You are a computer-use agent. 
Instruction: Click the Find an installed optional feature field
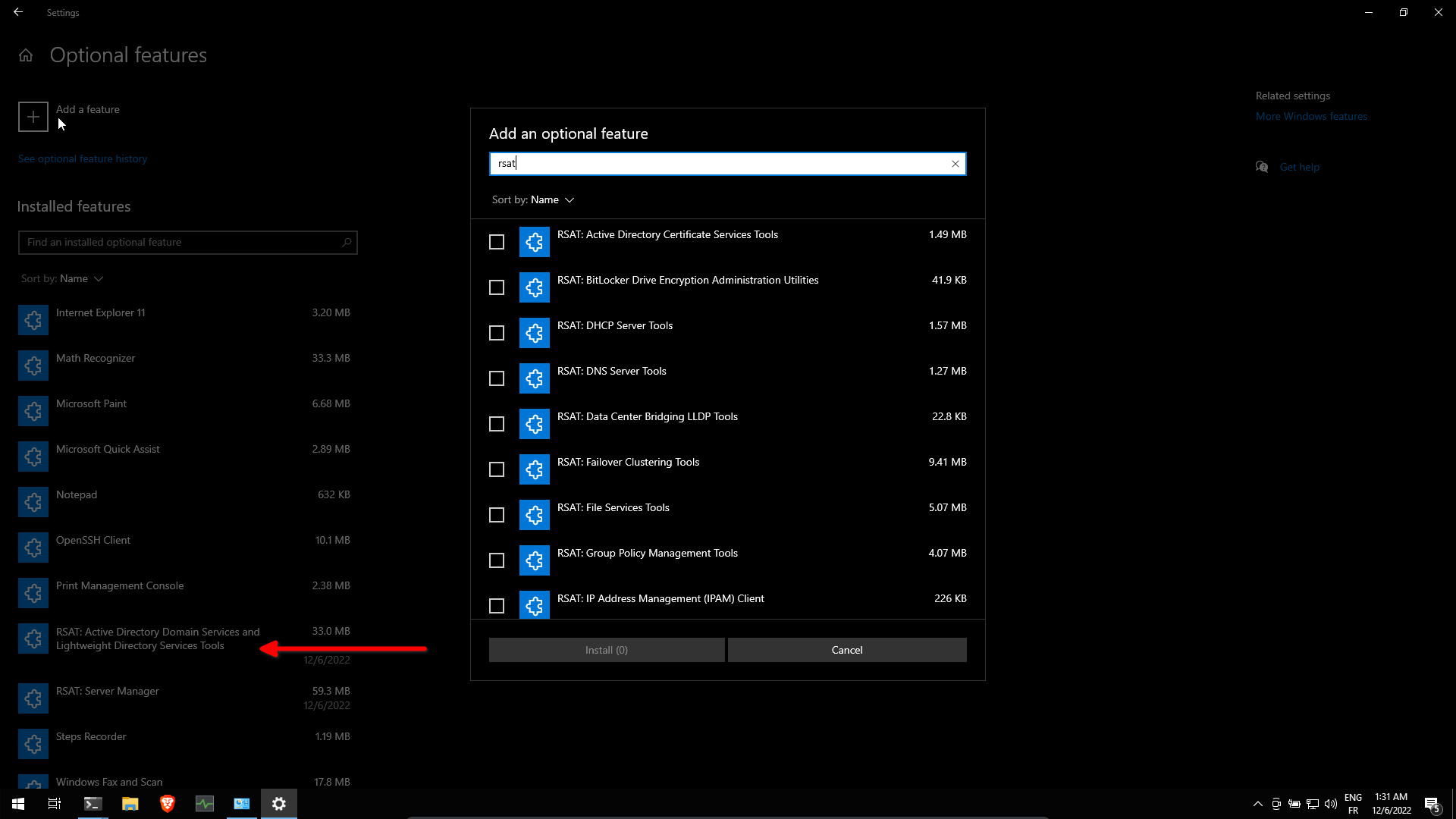(x=180, y=243)
